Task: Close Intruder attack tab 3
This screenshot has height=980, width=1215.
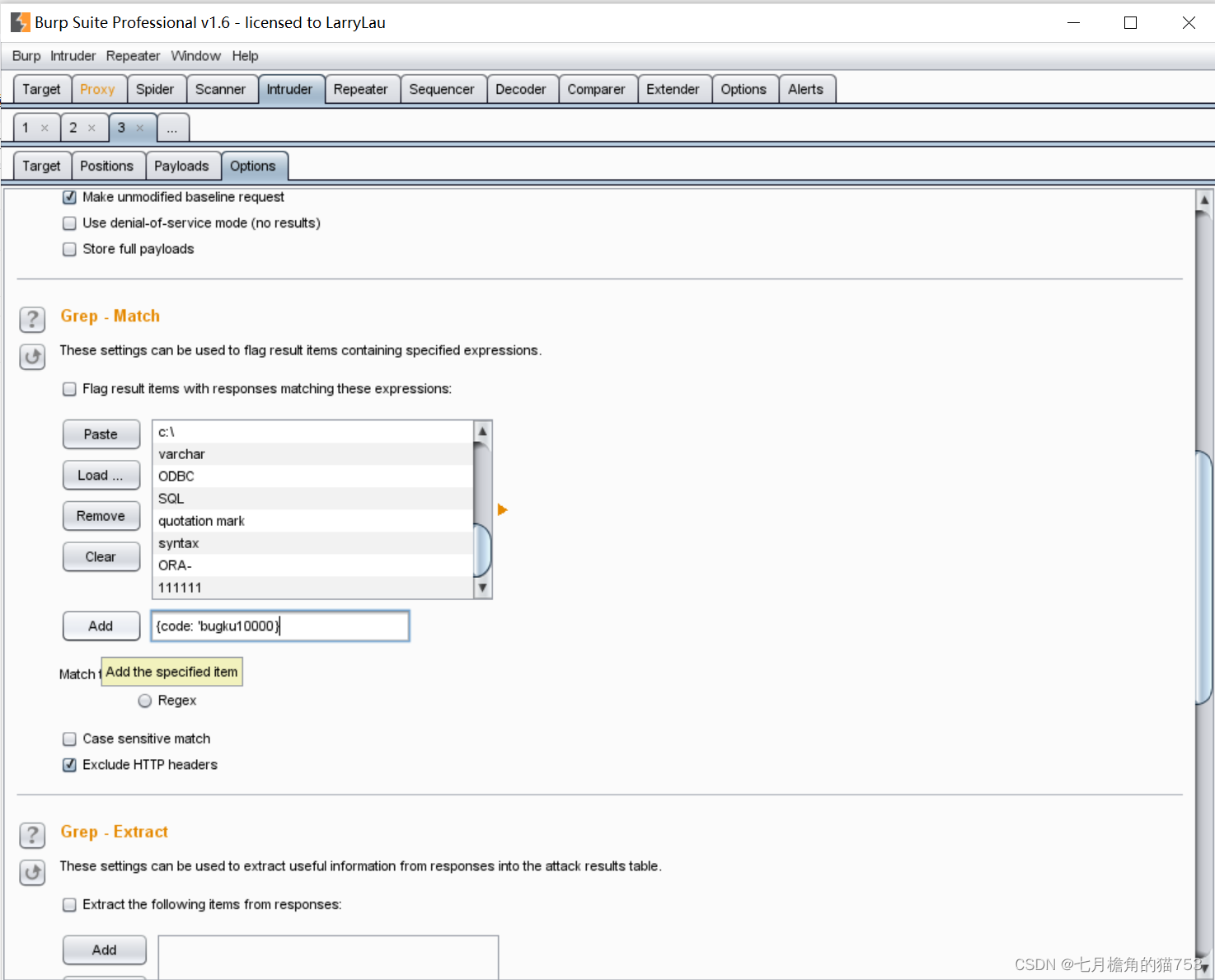Action: [139, 128]
